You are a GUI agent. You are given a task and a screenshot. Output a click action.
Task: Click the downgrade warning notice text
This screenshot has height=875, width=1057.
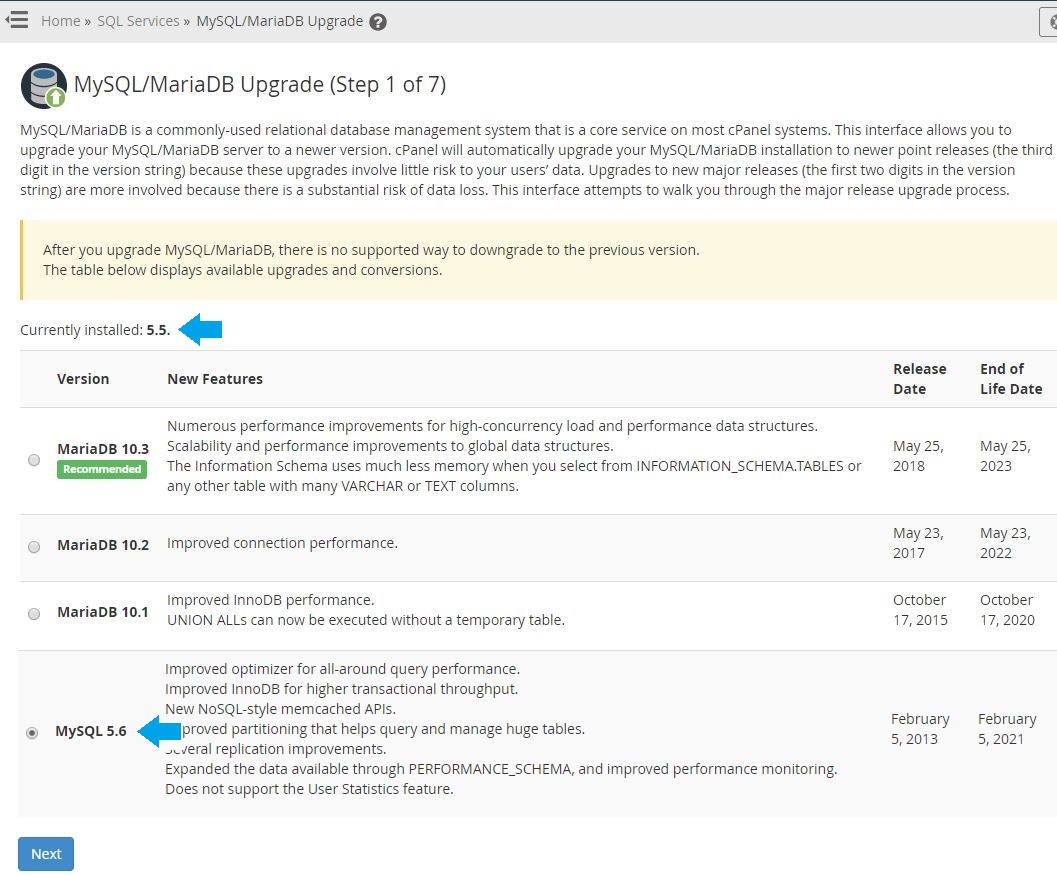click(x=371, y=250)
